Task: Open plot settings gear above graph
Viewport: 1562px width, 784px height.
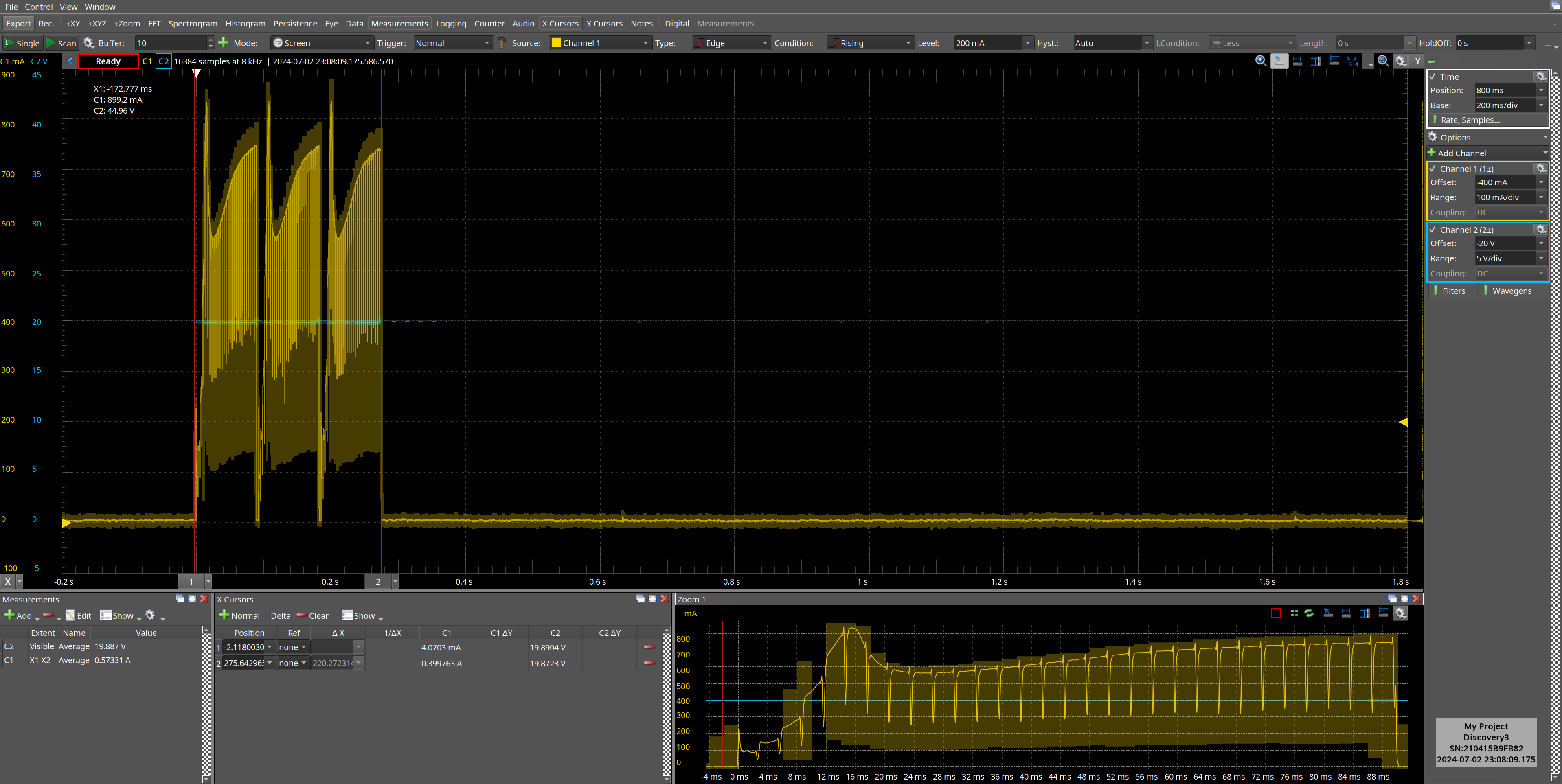Action: click(x=1400, y=61)
